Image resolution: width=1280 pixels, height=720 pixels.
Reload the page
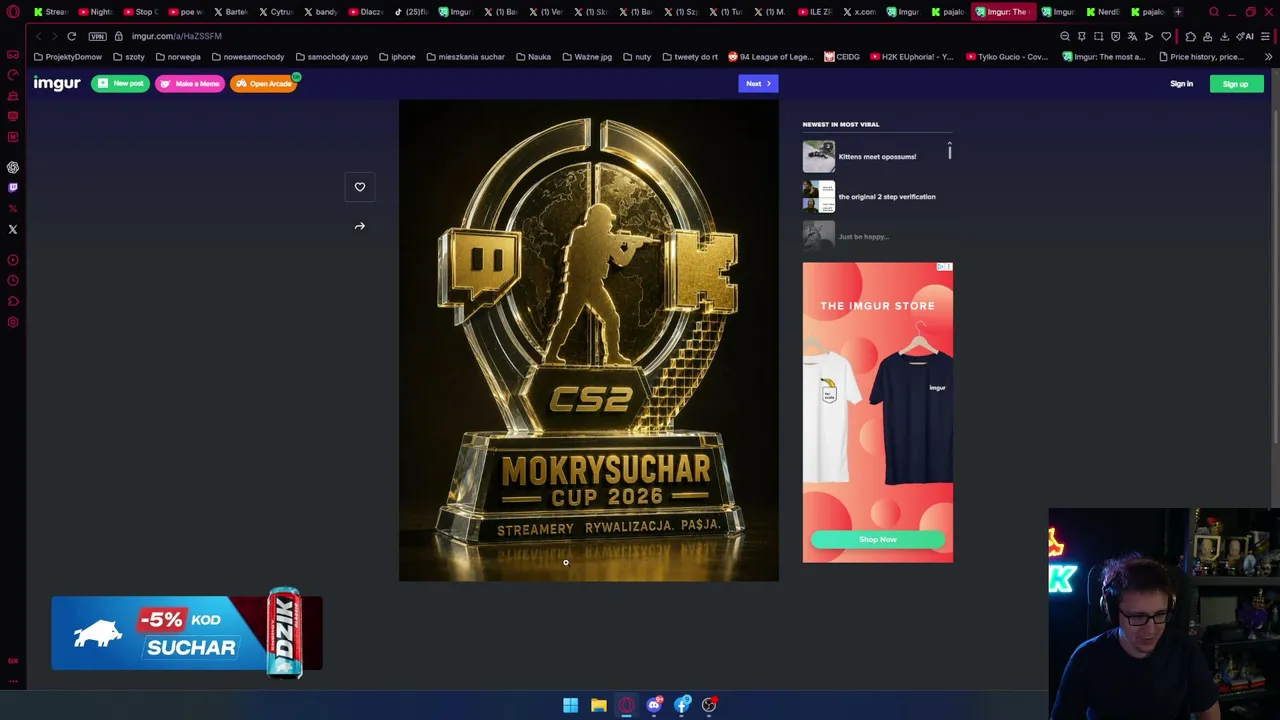click(x=72, y=36)
